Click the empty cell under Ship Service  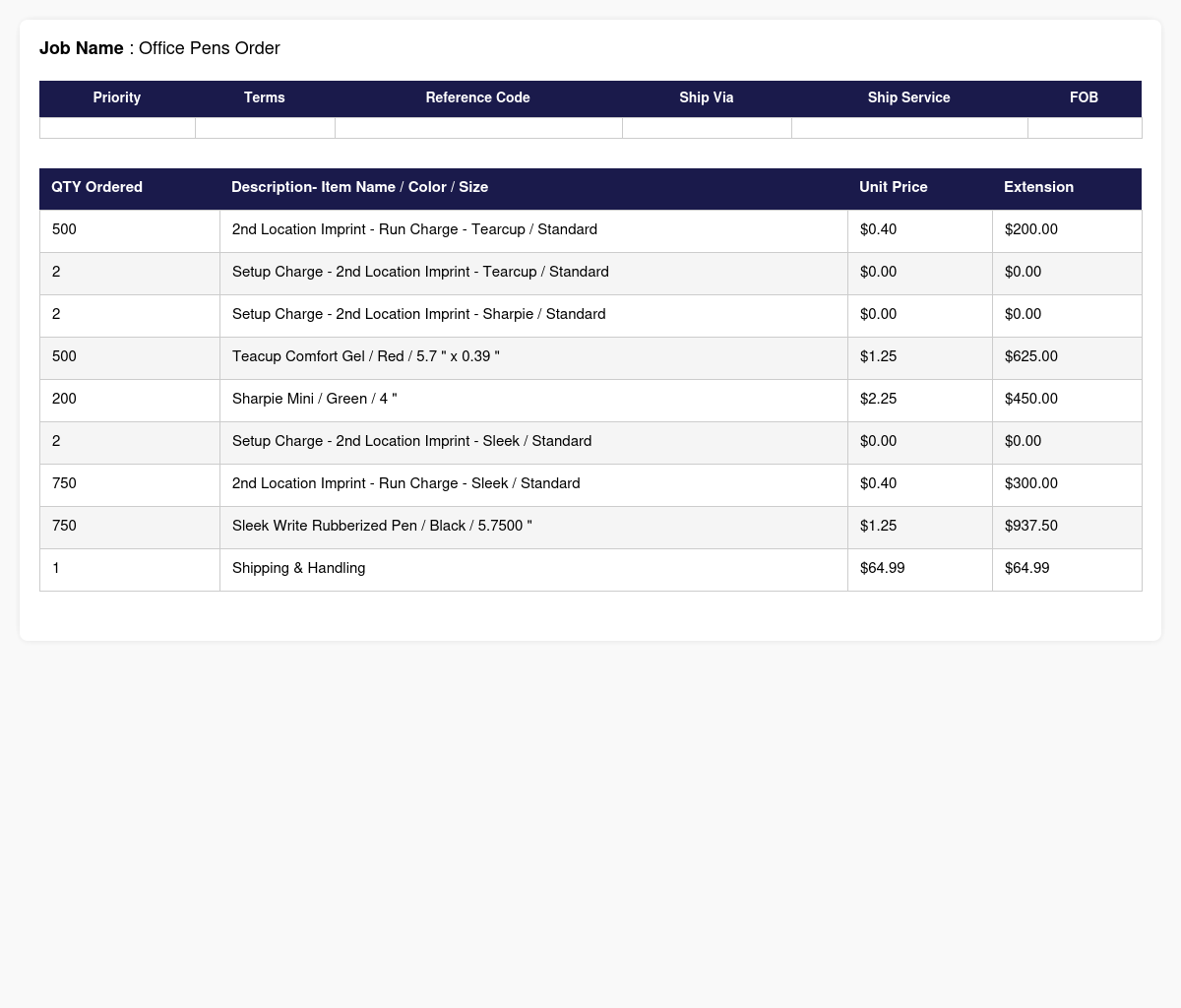coord(909,128)
